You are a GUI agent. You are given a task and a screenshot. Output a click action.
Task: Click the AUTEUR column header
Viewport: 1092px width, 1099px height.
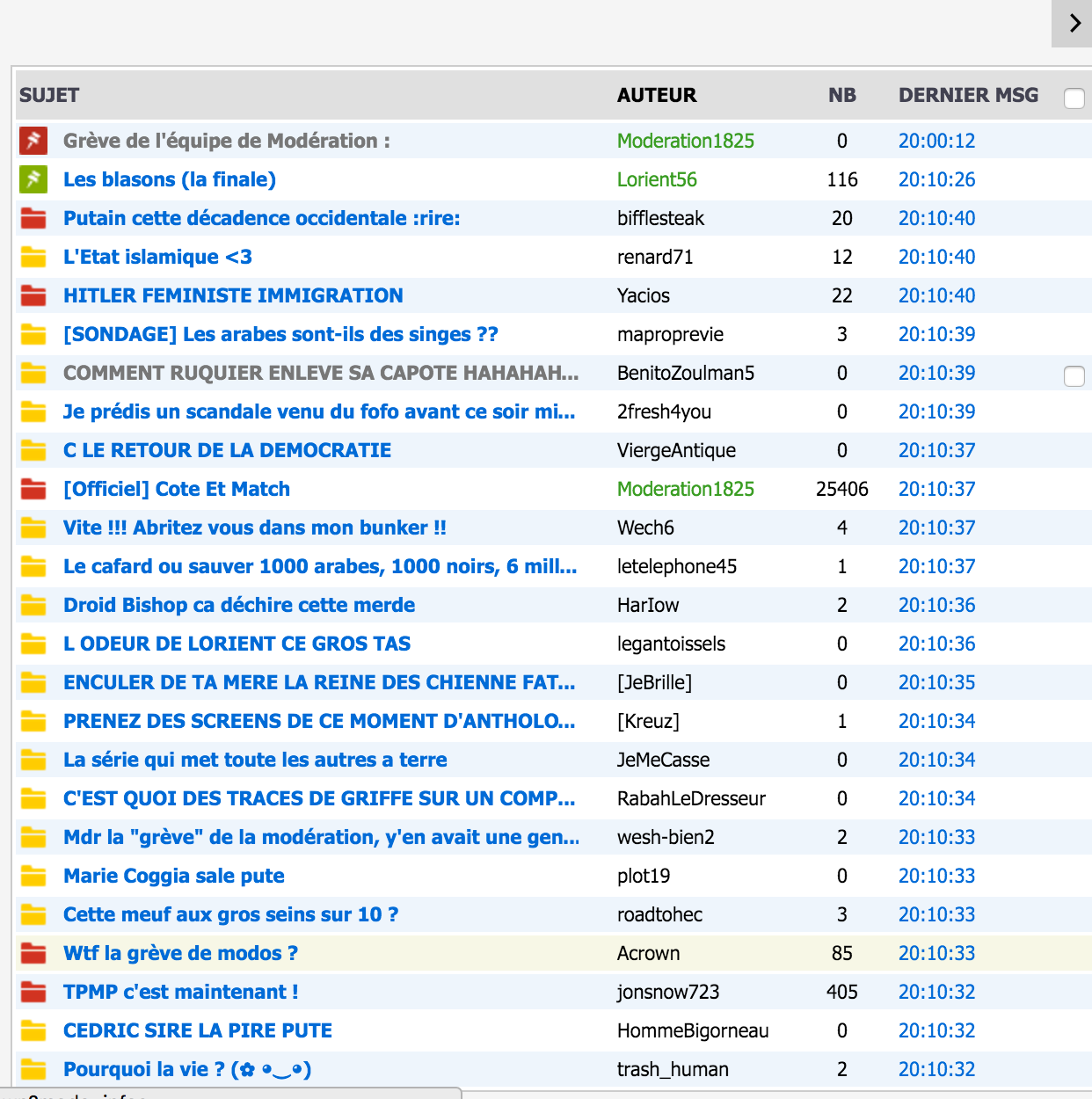(656, 95)
